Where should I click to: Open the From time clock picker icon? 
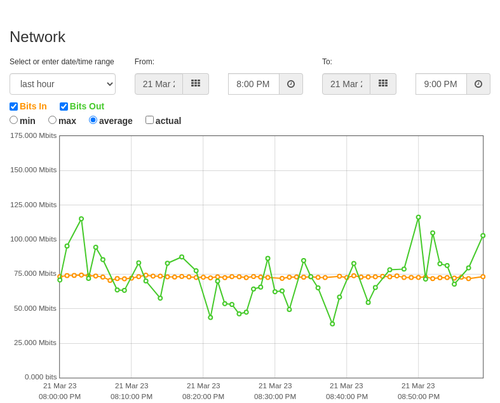coord(291,84)
